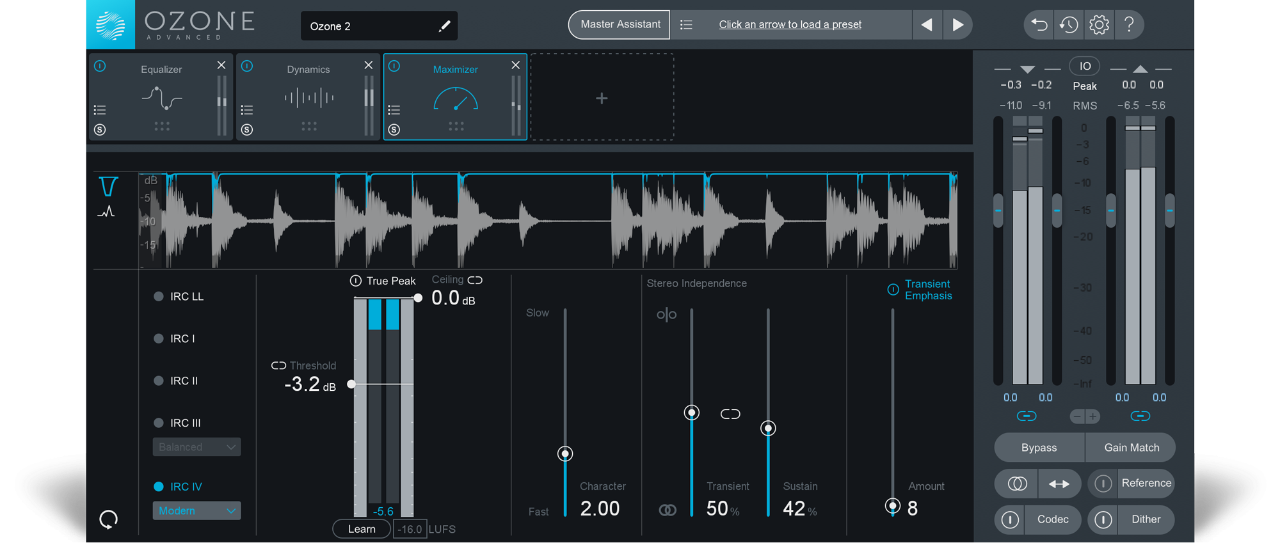Solo the Dynamics module
The height and width of the screenshot is (552, 1280).
tap(247, 130)
